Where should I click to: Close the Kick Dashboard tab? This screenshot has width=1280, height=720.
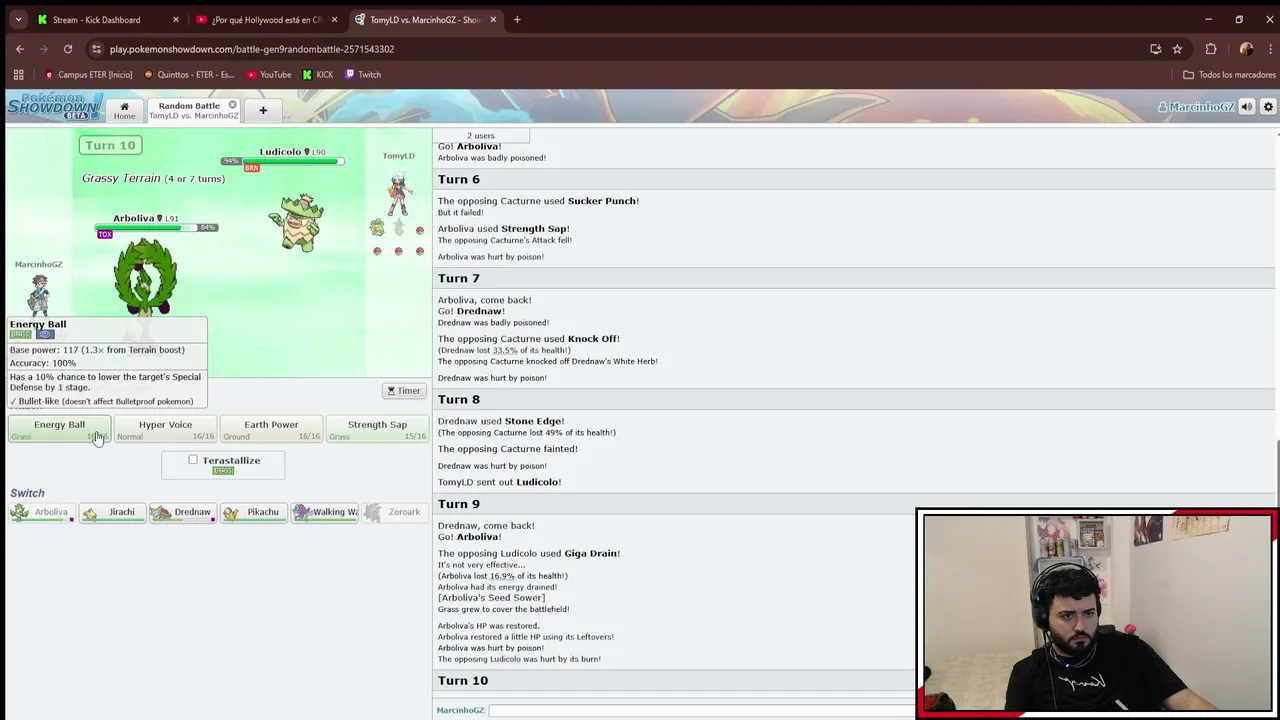point(175,20)
